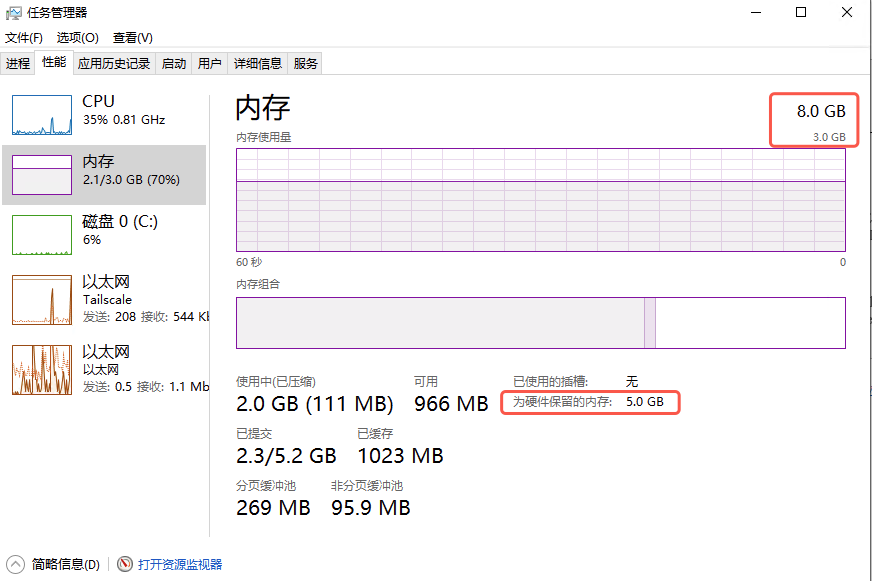
Task: Switch to the 启动 tab
Action: [x=174, y=64]
